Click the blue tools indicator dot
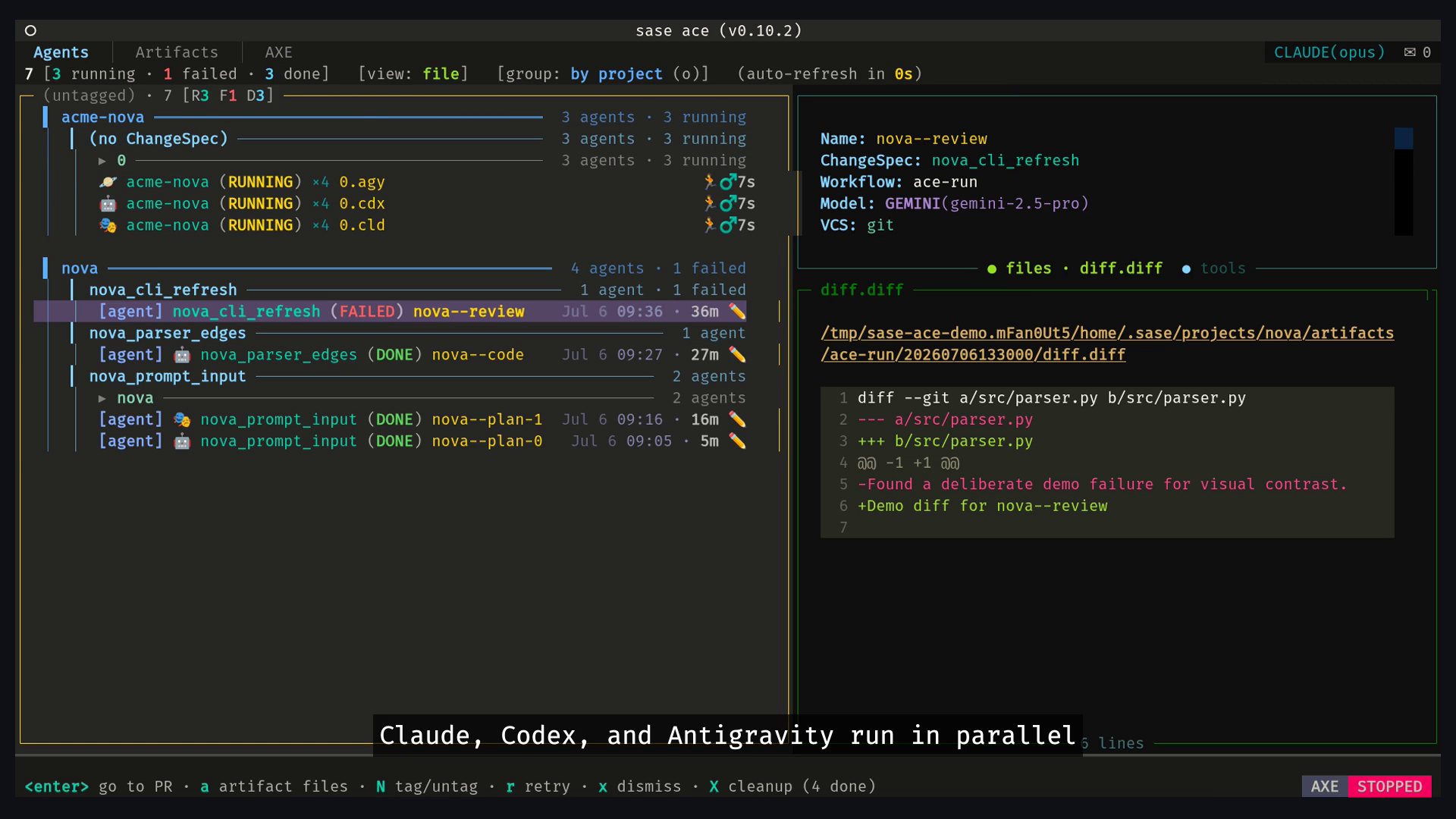Viewport: 1456px width, 819px height. point(1186,269)
